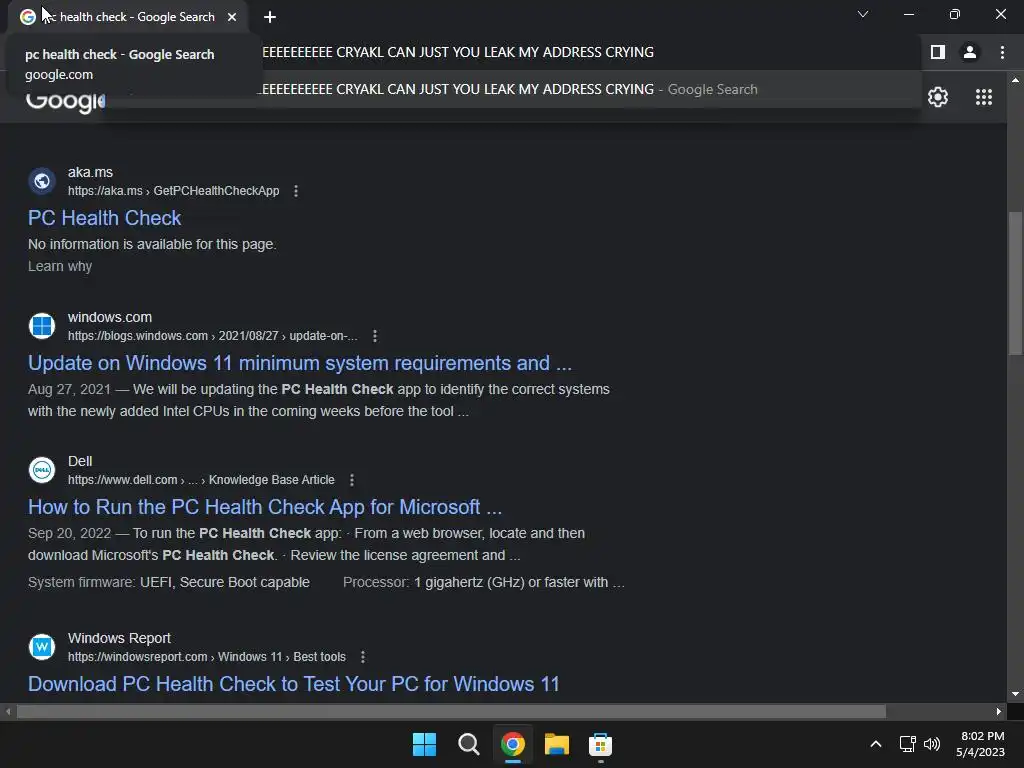Click the blogs.windows.com URL breadcrumb

pos(213,336)
